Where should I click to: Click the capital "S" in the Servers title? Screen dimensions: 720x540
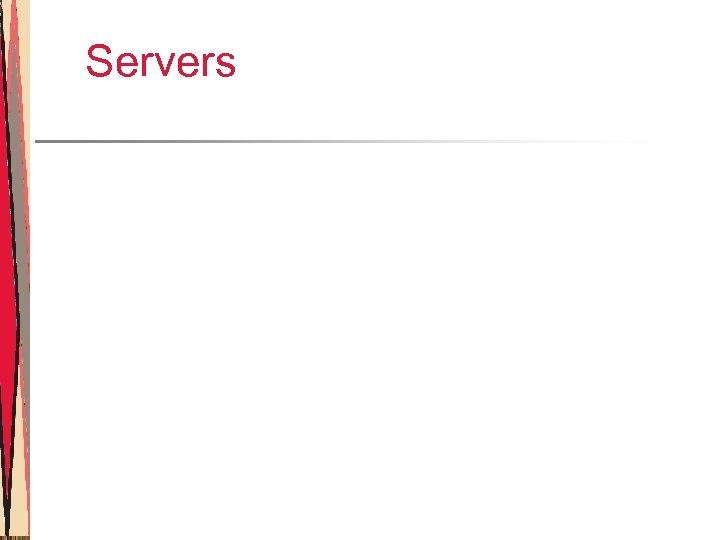click(99, 61)
